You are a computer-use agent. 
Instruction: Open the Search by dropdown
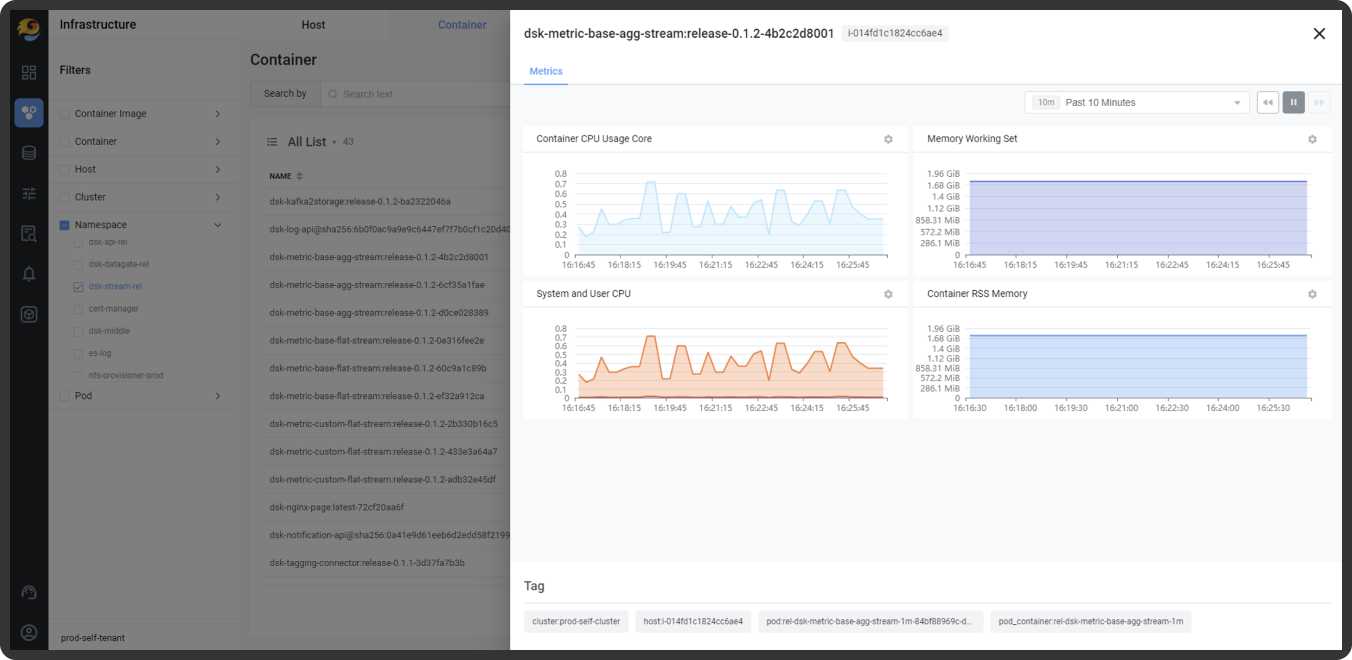click(285, 94)
